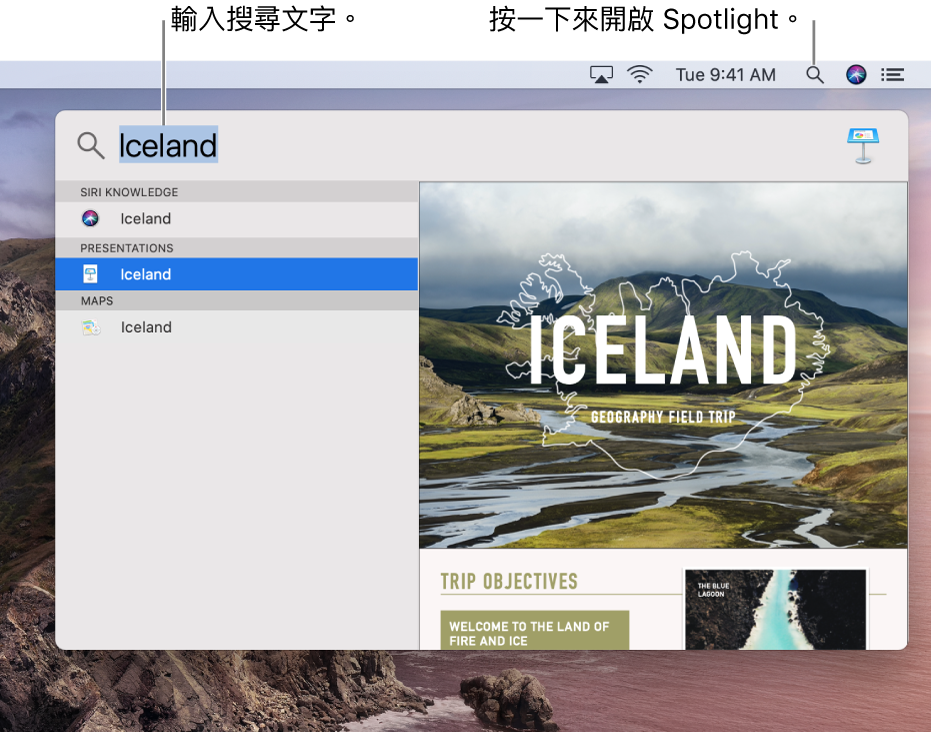Click the TRIP OBJECTIVES heading in preview
Image resolution: width=931 pixels, height=732 pixels.
pos(509,581)
